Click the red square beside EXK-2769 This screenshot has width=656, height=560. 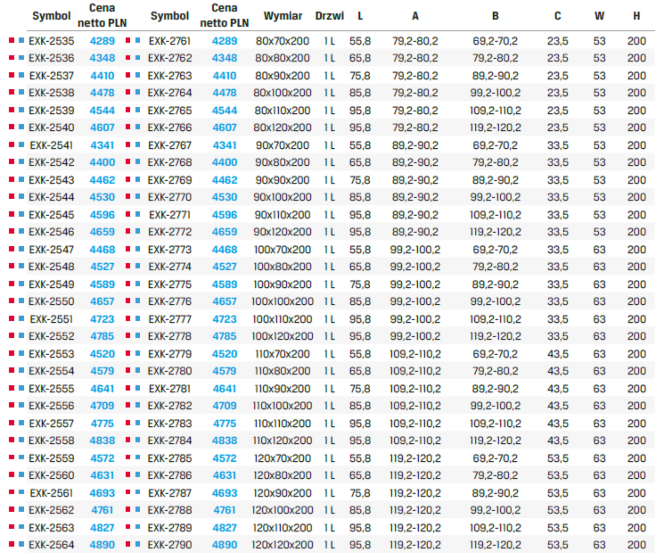(x=128, y=179)
